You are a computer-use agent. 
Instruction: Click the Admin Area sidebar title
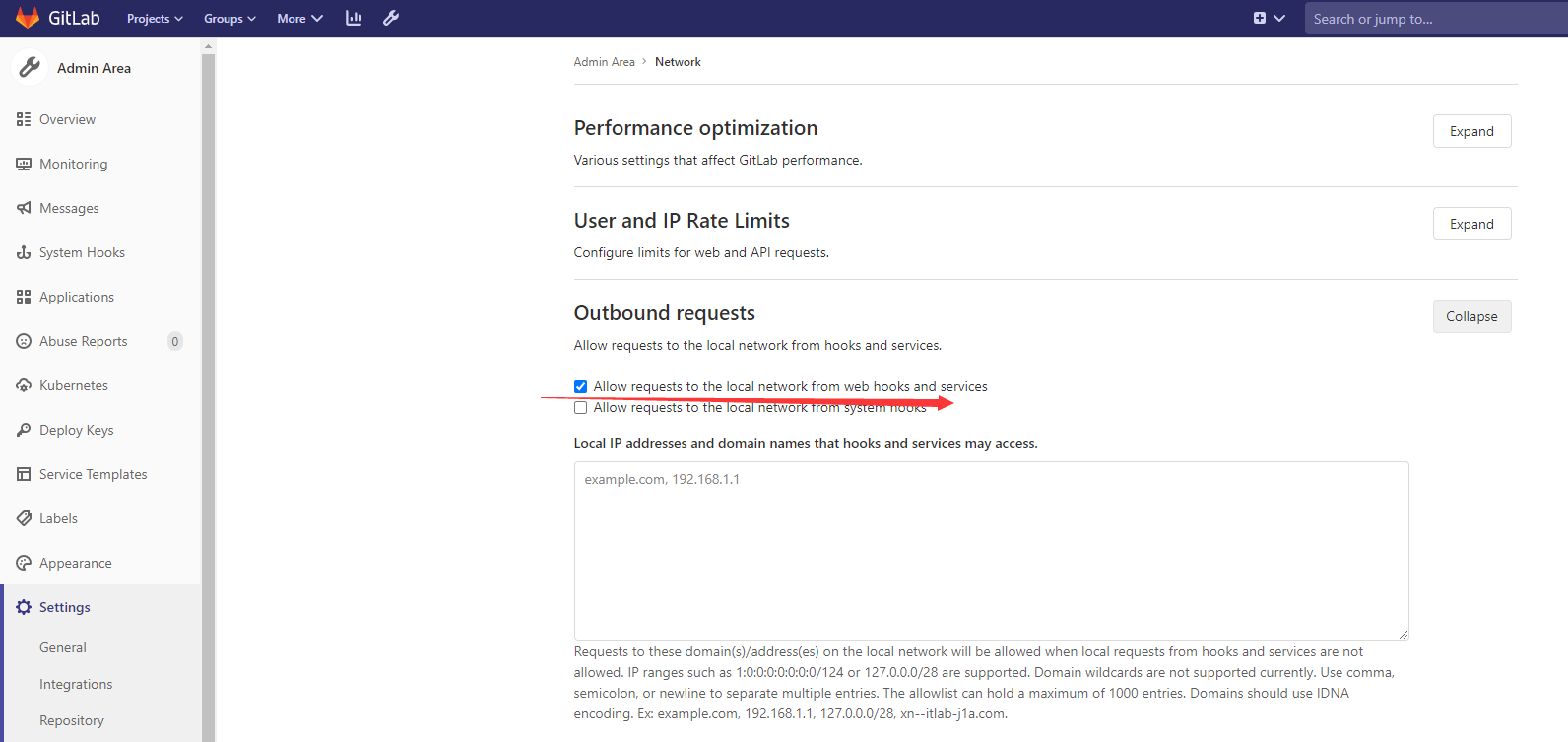pyautogui.click(x=94, y=68)
